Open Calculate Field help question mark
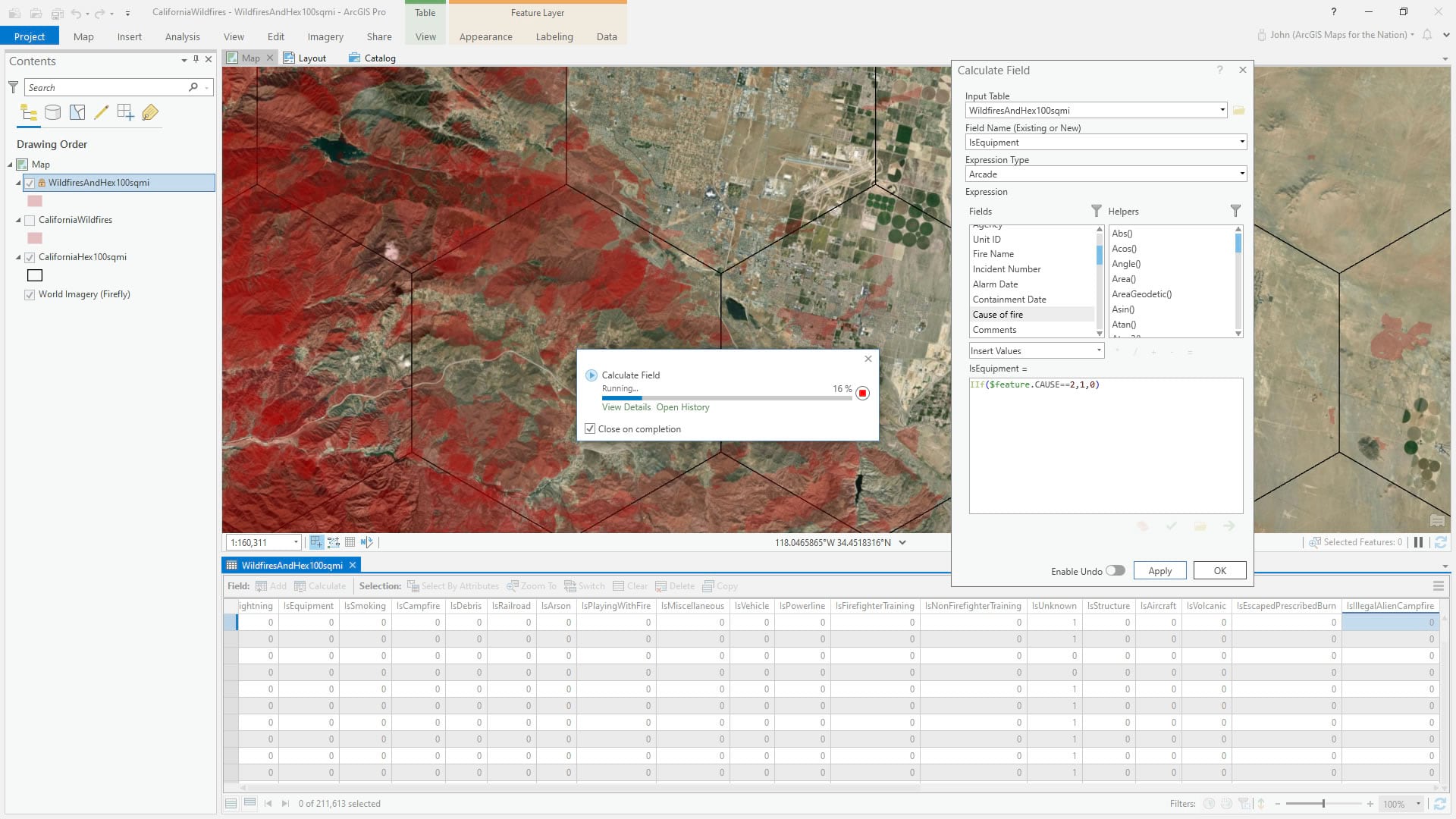The height and width of the screenshot is (819, 1456). point(1220,70)
